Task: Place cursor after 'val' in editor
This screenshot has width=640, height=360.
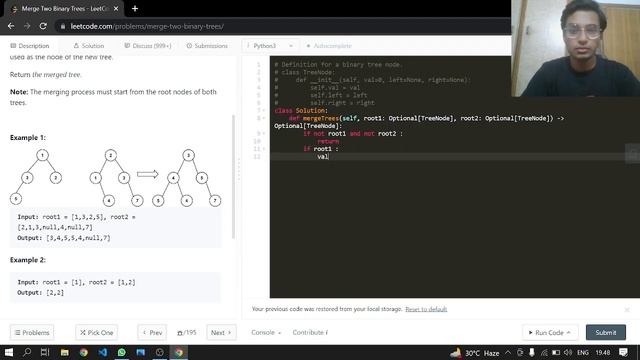Action: 329,157
